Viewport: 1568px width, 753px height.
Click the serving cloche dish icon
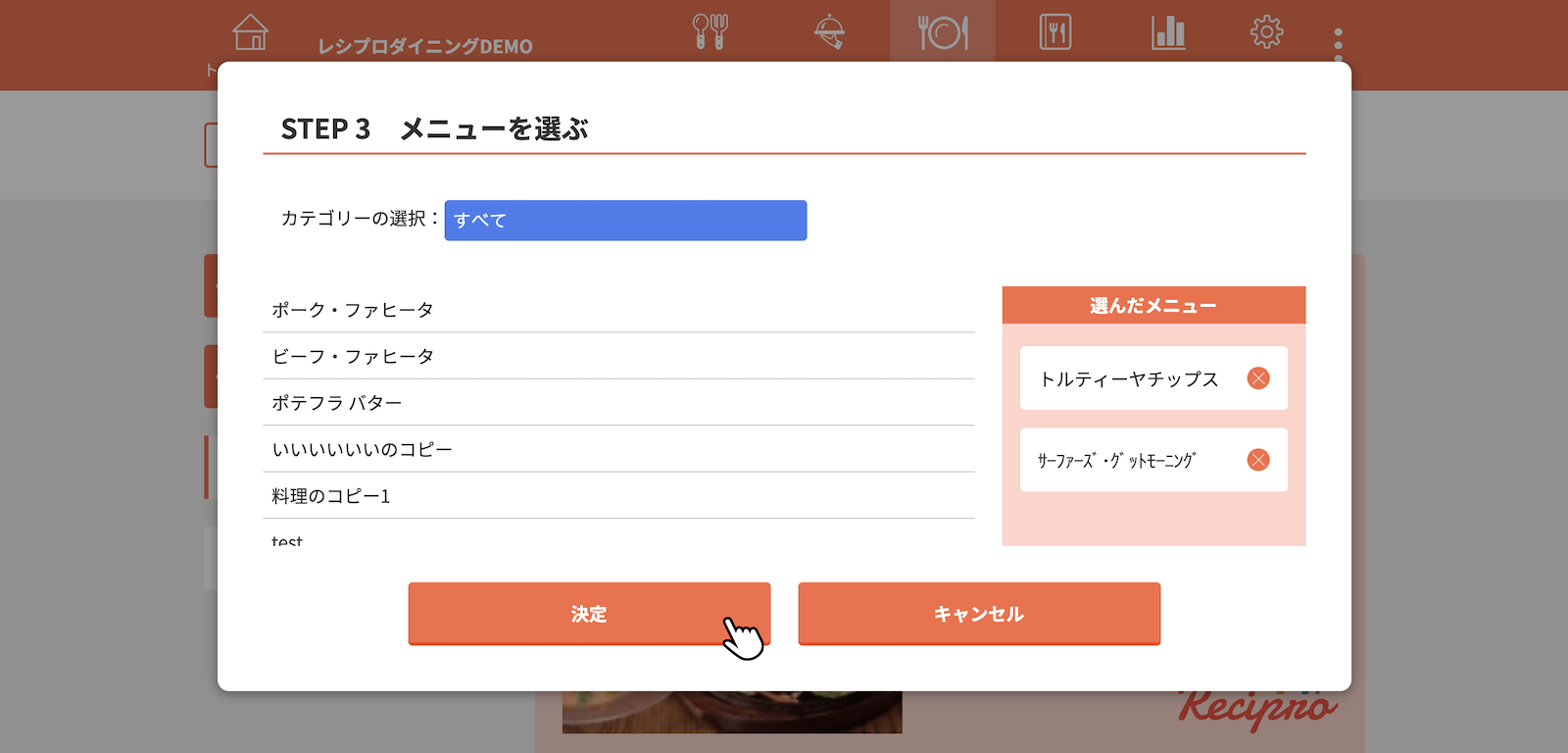click(829, 32)
